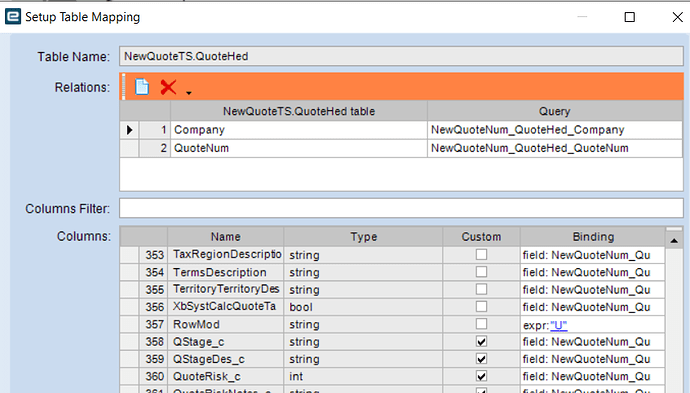This screenshot has width=690, height=393.
Task: Toggle Custom checkbox for TerritoryTerritoryDes row
Action: 481,289
